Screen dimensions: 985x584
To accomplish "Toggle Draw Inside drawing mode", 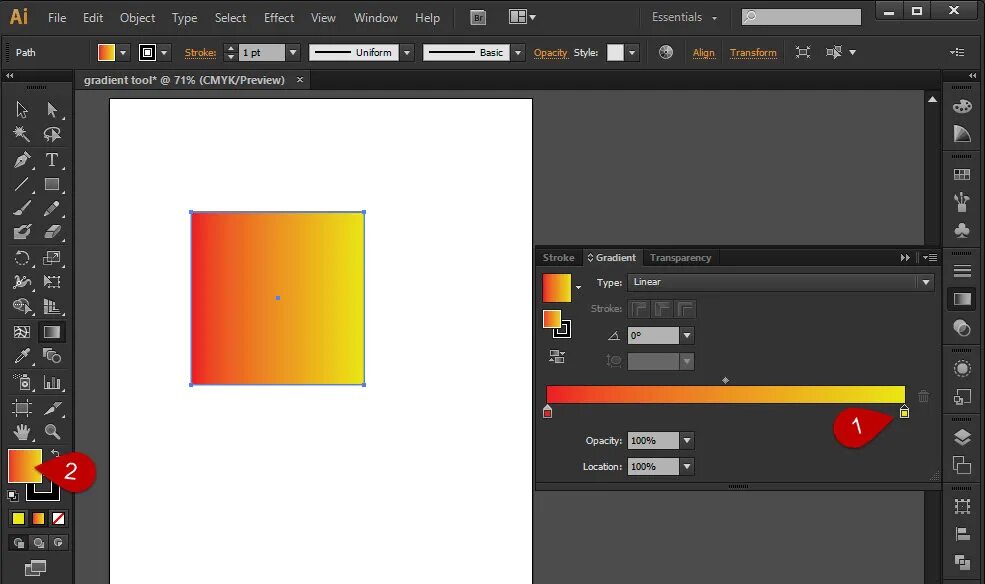I will pos(58,543).
